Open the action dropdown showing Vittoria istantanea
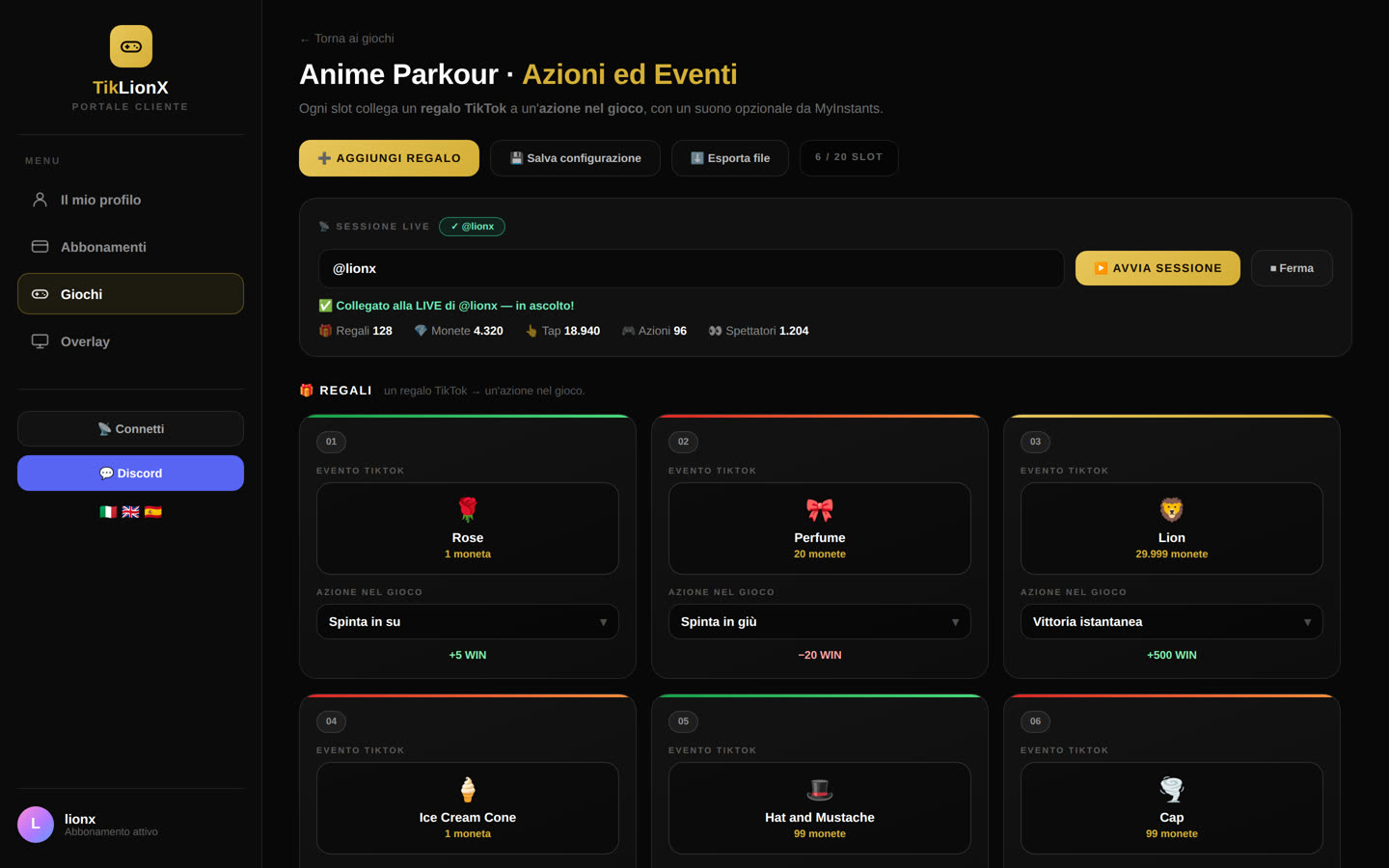 pos(1172,622)
